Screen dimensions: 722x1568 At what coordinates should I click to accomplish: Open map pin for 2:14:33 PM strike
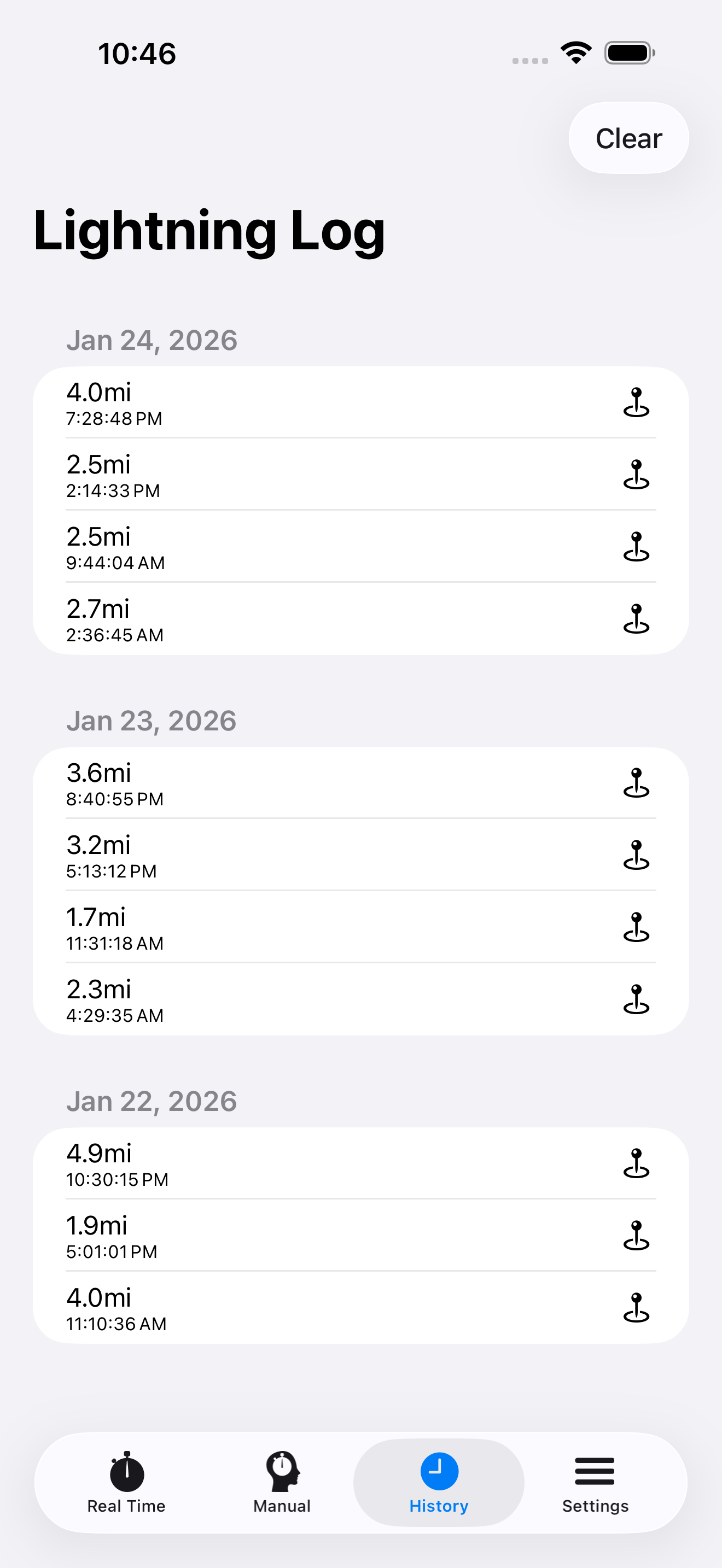[x=636, y=475]
